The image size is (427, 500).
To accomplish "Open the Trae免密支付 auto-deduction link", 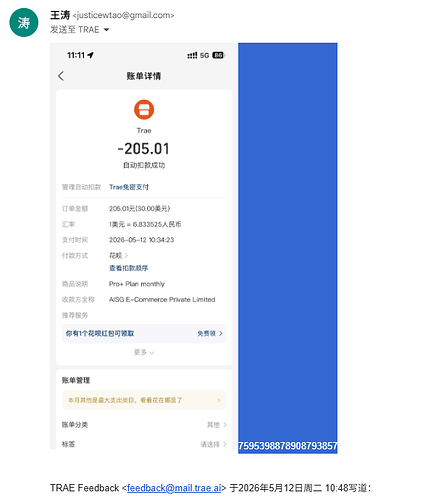I will coord(129,187).
